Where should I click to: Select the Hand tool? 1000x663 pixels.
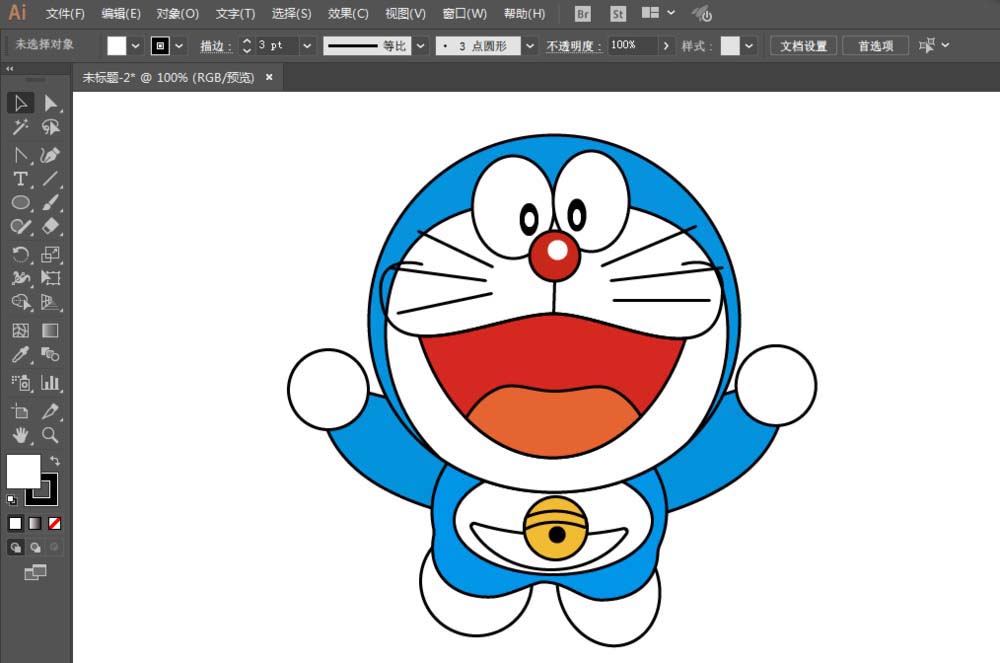20,435
